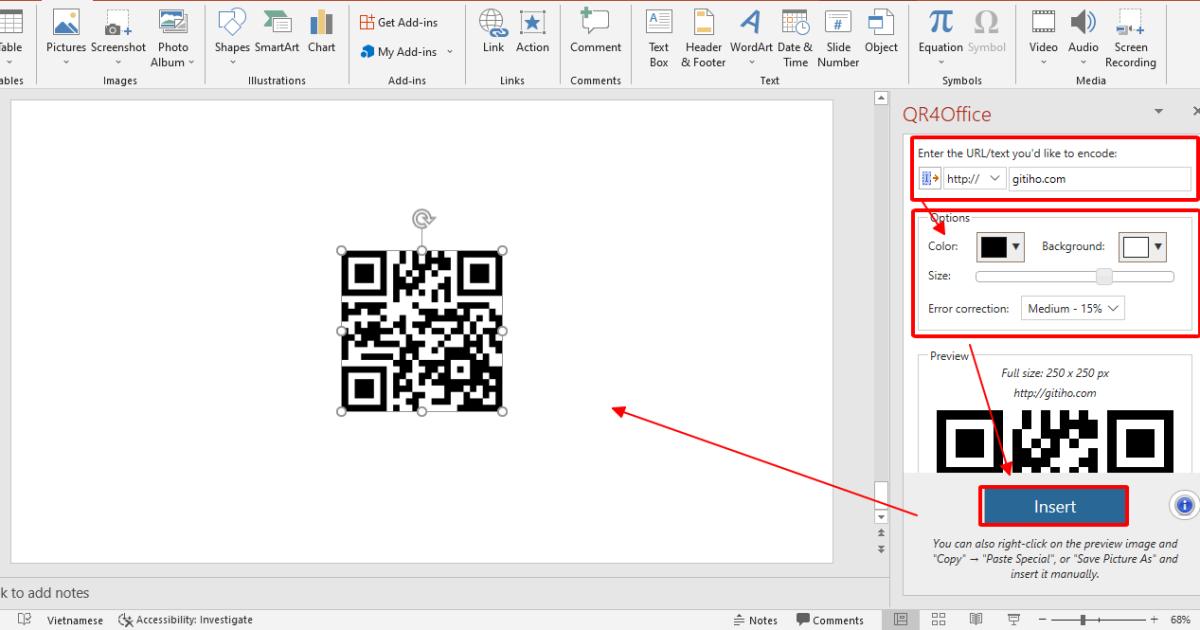Open the Screenshot tool

118,35
